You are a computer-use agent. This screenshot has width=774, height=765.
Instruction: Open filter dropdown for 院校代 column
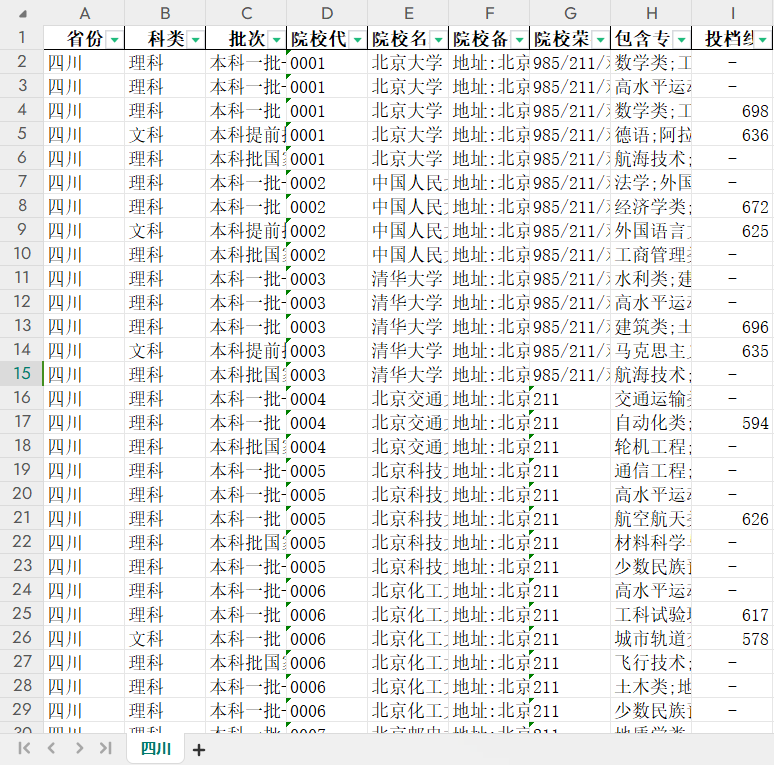tap(357, 39)
